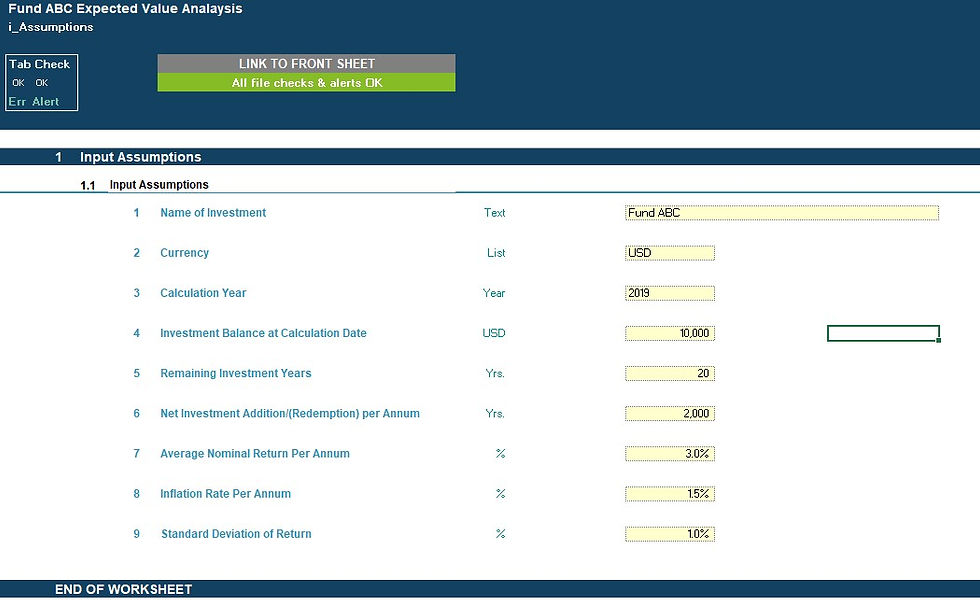Image resolution: width=980 pixels, height=606 pixels.
Task: Click the Calculation Year label
Action: (x=203, y=293)
